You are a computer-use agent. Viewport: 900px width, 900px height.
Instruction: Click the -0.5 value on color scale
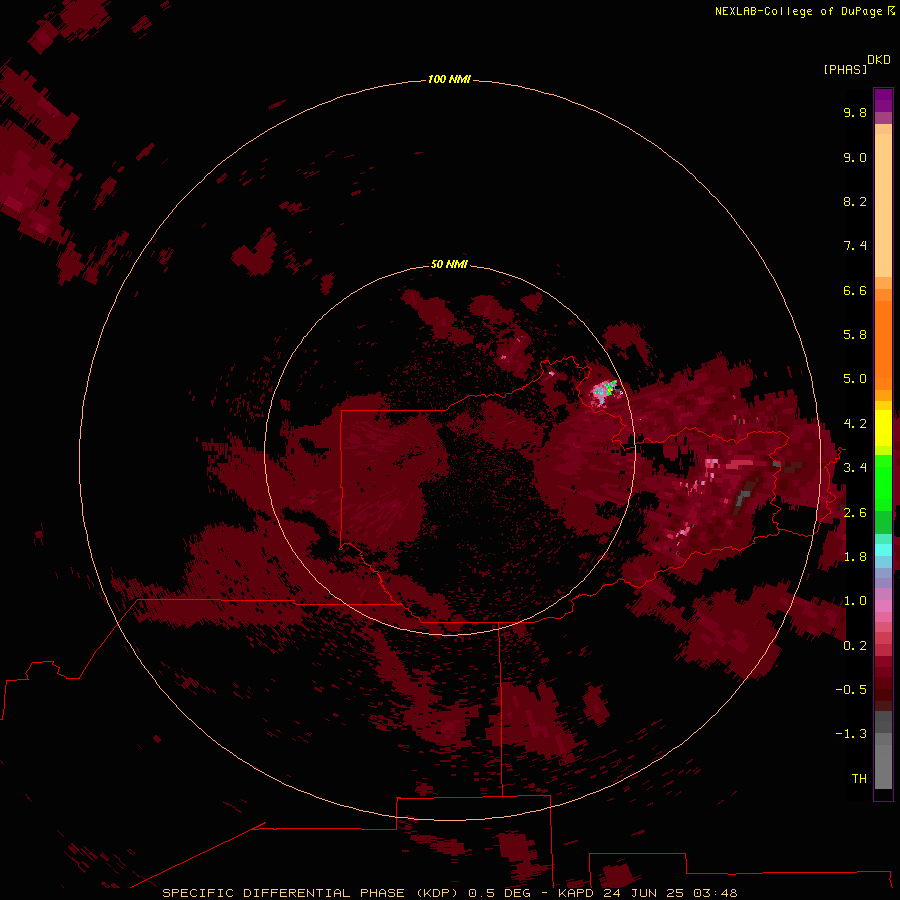tap(851, 690)
